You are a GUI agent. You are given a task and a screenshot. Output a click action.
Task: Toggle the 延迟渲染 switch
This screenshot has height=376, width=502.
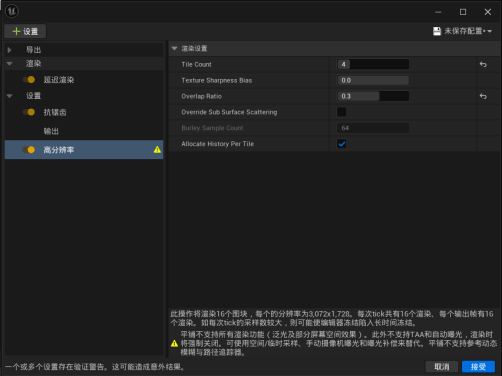[x=29, y=80]
